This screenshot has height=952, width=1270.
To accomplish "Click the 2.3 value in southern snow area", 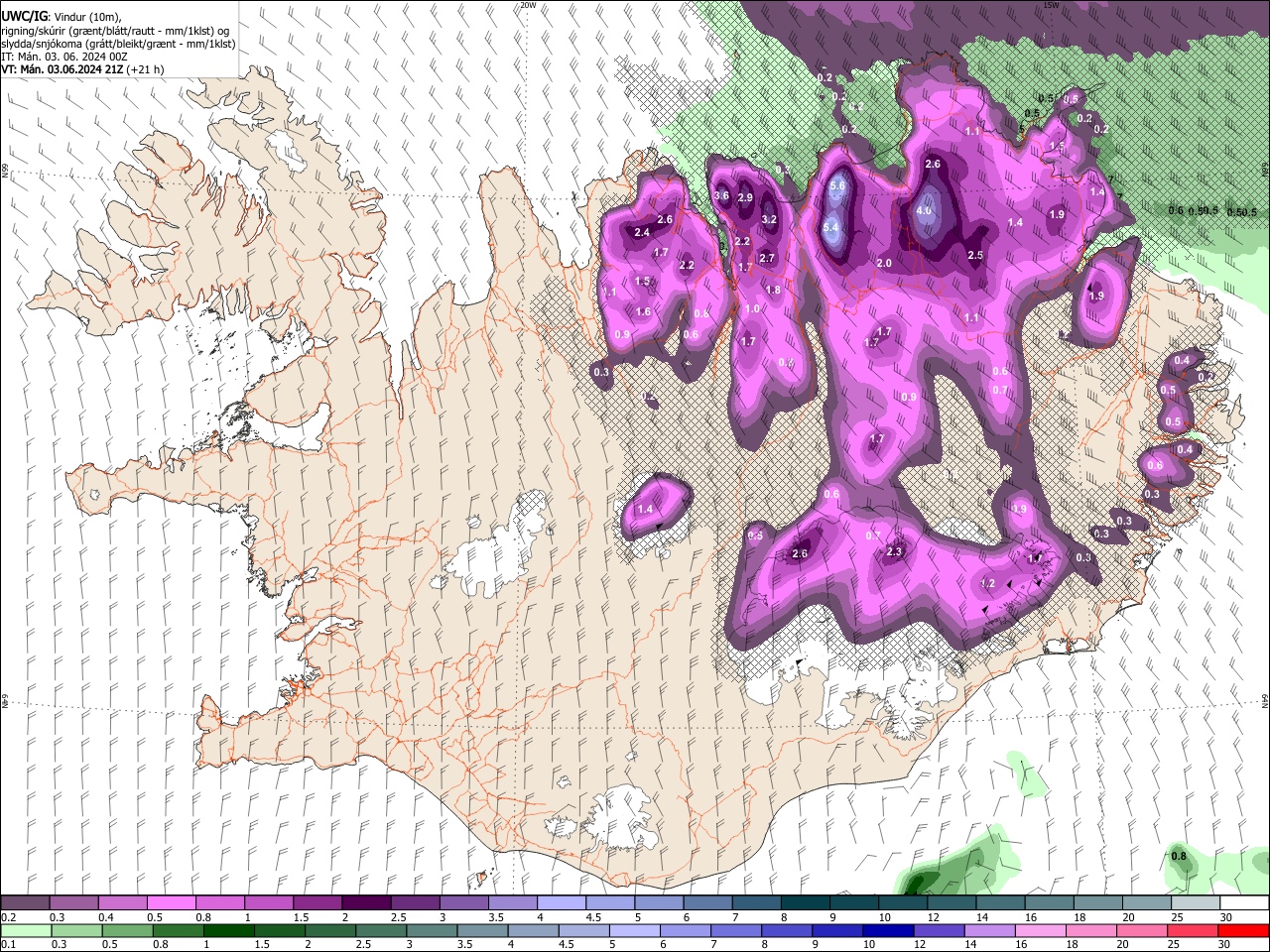I will click(894, 551).
